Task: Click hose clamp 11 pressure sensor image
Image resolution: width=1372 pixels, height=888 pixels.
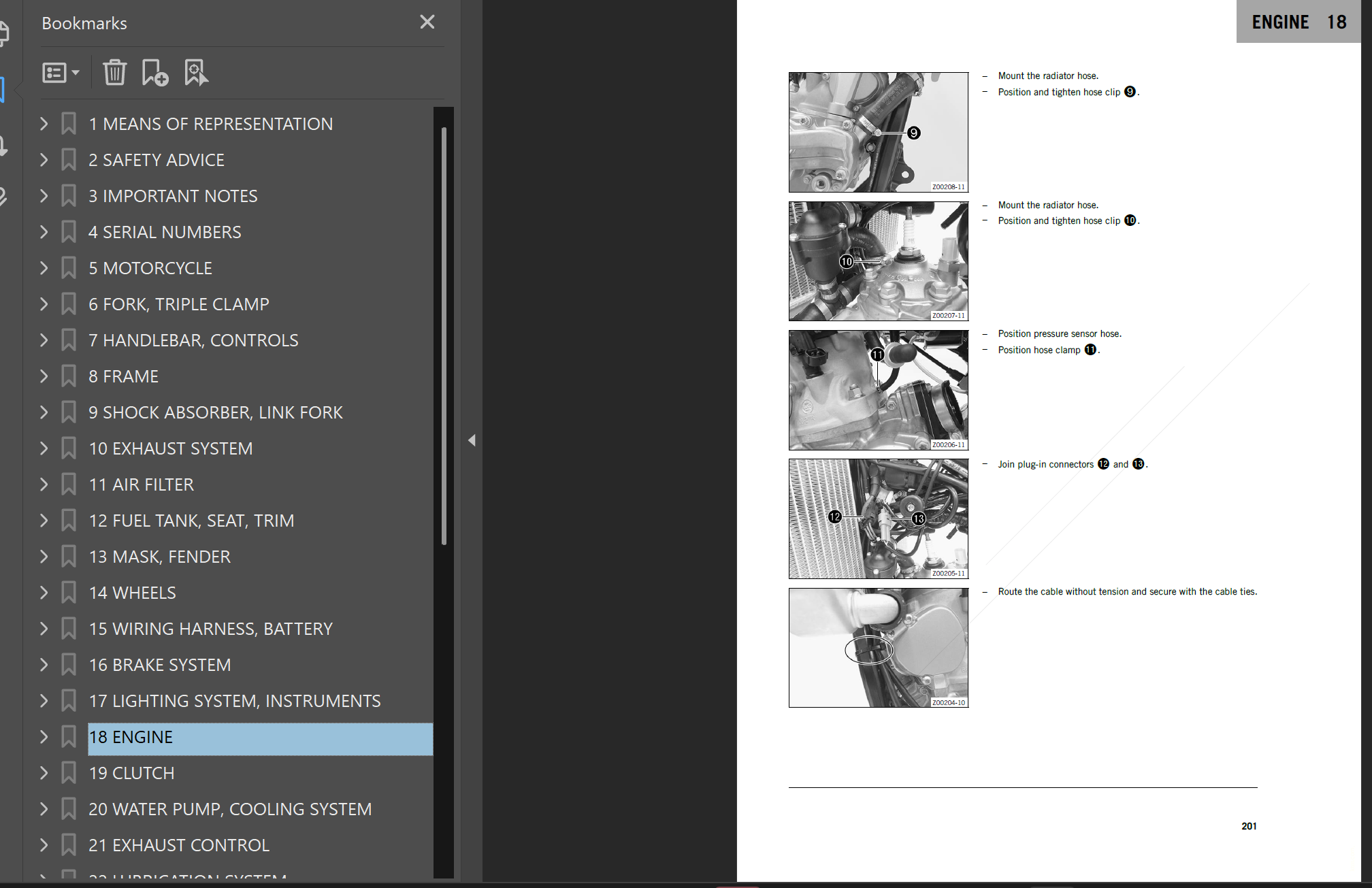Action: point(878,390)
